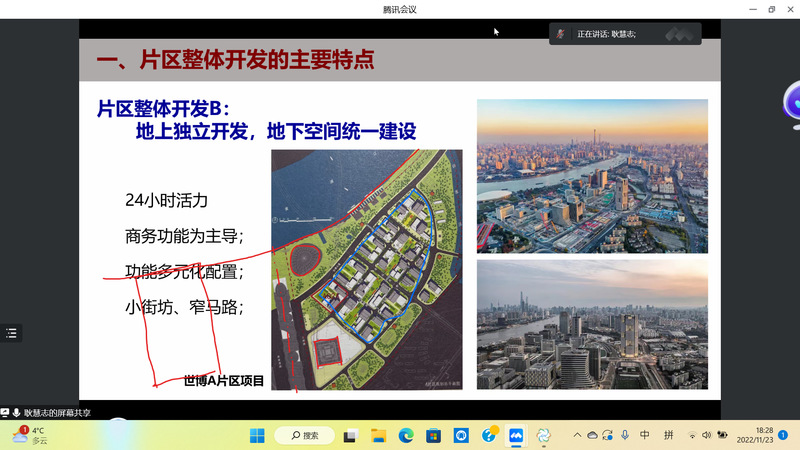The width and height of the screenshot is (800, 450).
Task: Click the Windows Start button
Action: (x=256, y=436)
